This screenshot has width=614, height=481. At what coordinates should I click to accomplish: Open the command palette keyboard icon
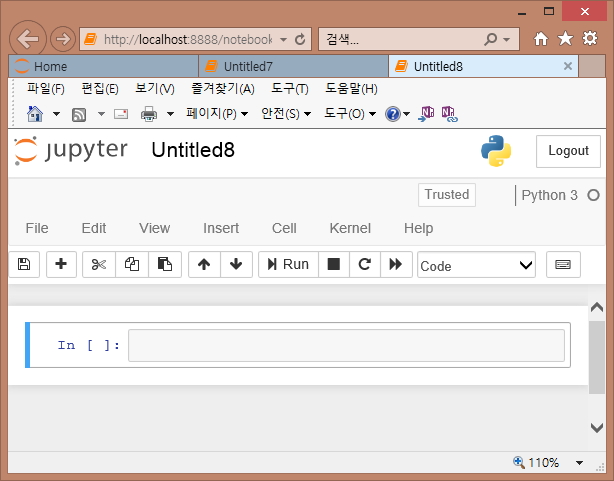(x=563, y=264)
